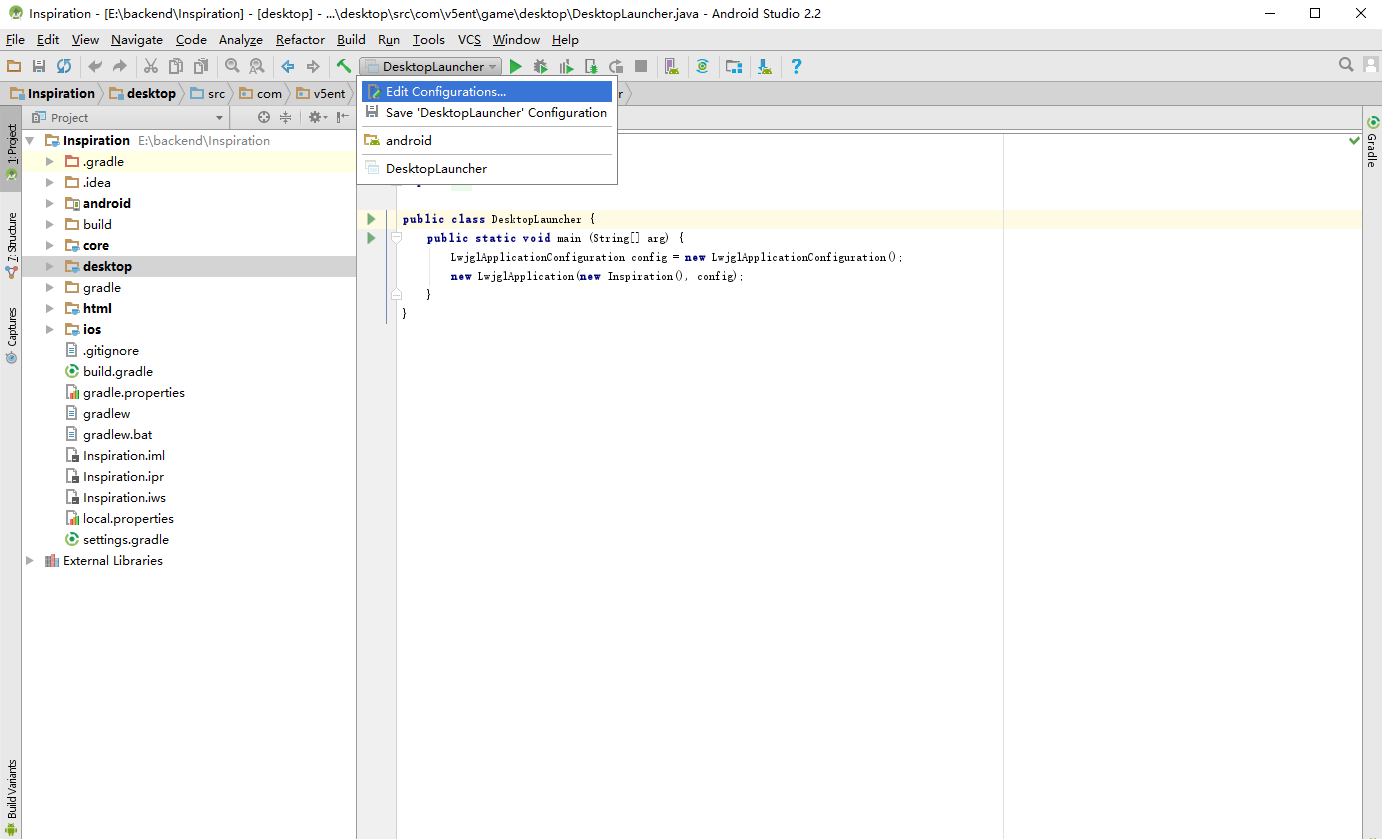Expand the core module node
Image resolution: width=1382 pixels, height=839 pixels.
(50, 246)
